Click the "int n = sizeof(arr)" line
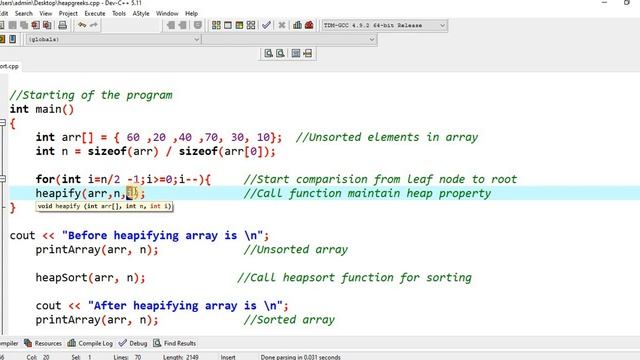 [x=156, y=151]
